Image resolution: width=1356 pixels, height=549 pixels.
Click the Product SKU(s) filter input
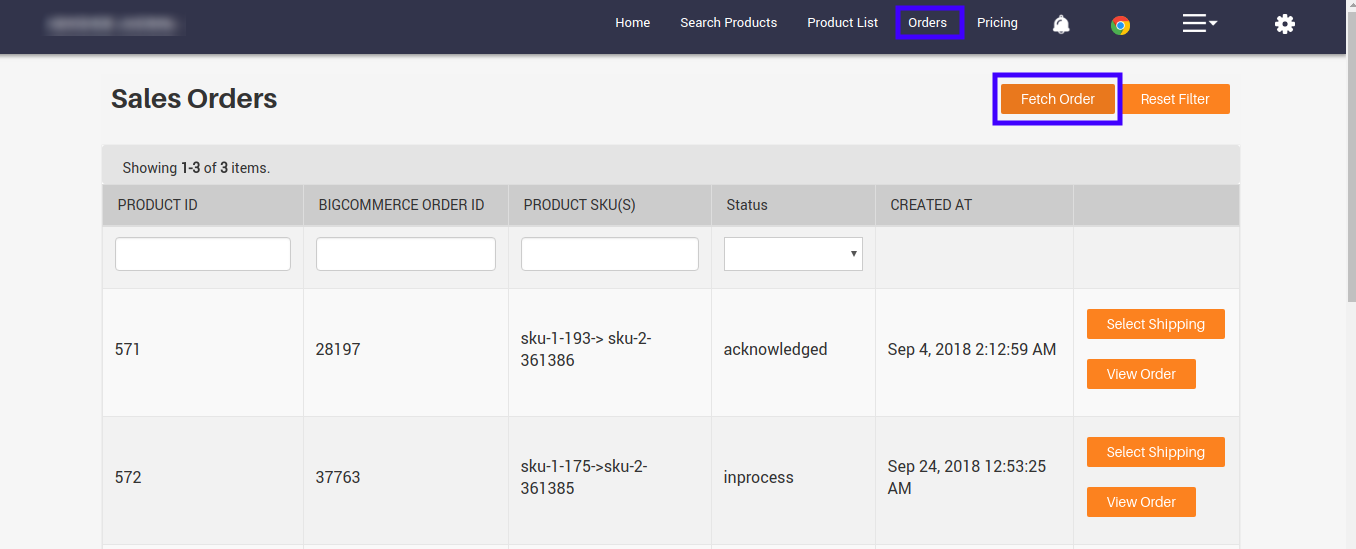tap(609, 254)
